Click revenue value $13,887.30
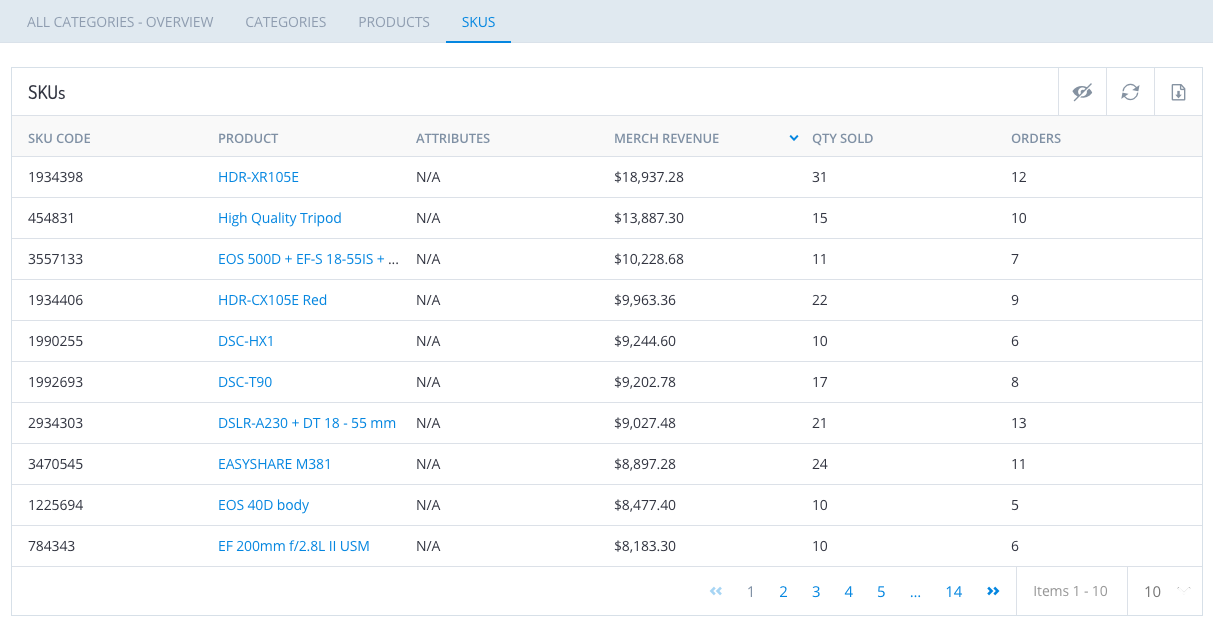This screenshot has height=628, width=1213. click(649, 218)
